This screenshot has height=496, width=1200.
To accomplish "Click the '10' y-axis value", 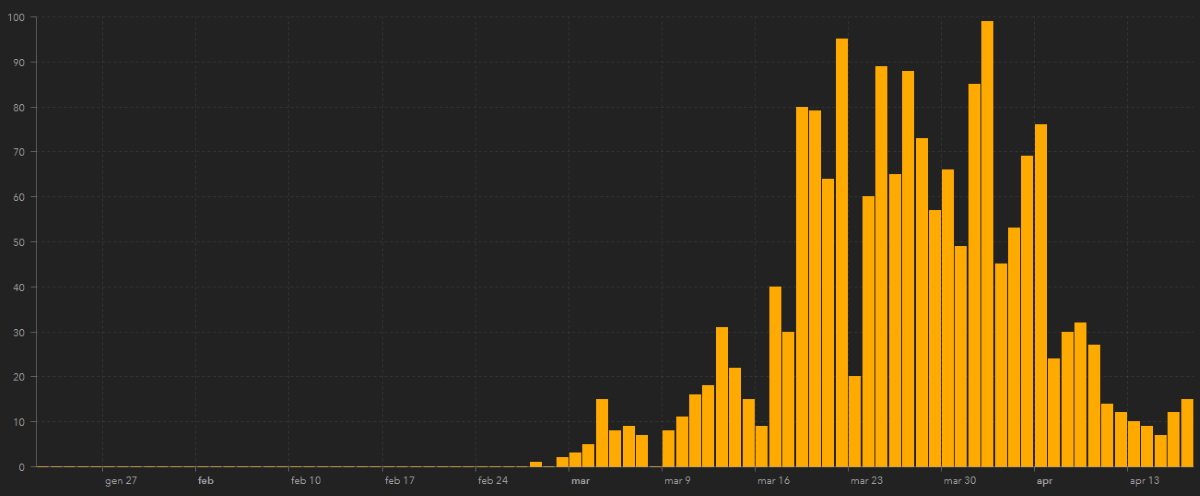I will pos(20,422).
